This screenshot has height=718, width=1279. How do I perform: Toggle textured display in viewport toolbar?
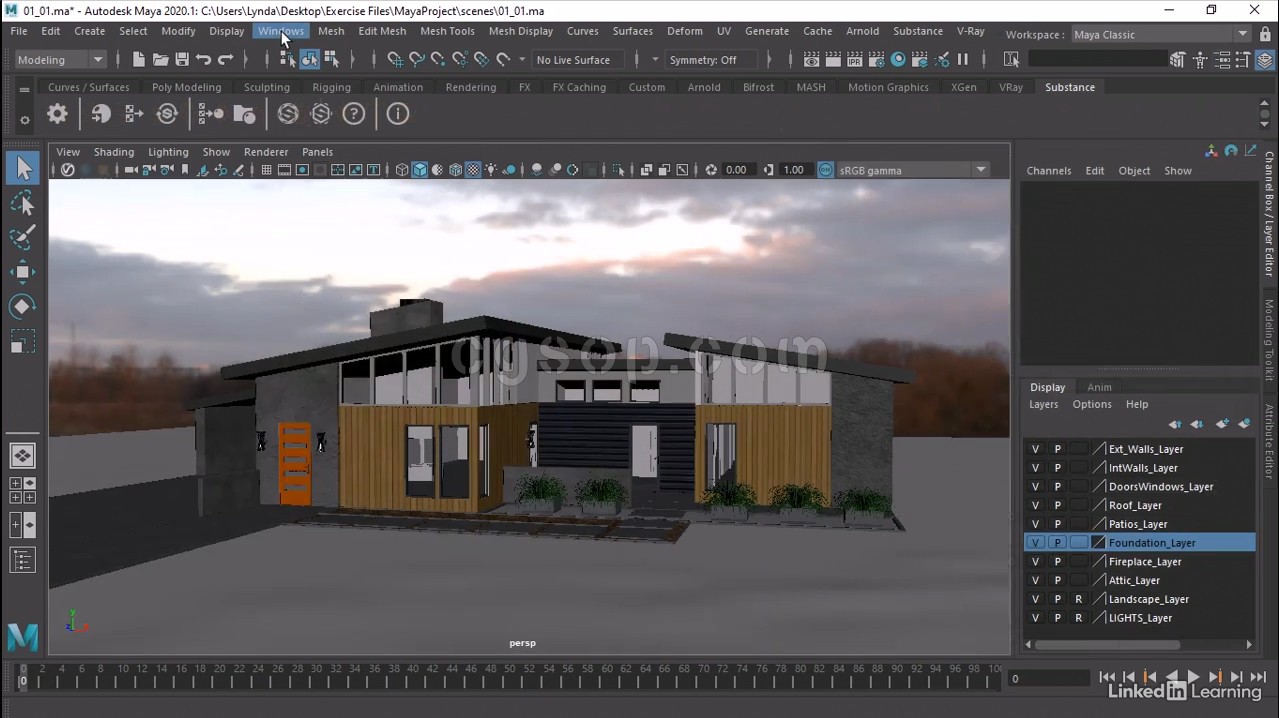pos(473,170)
